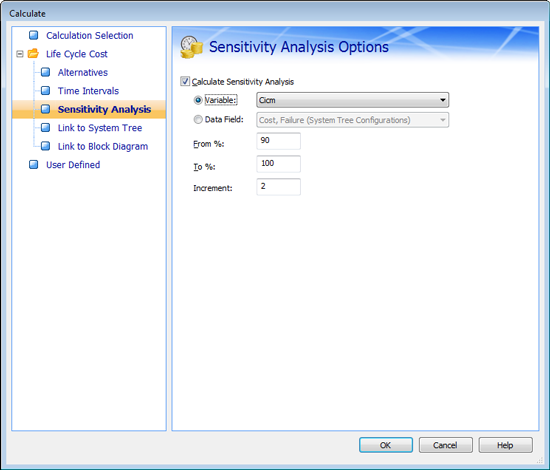
Task: Click the From % input field
Action: click(x=279, y=141)
